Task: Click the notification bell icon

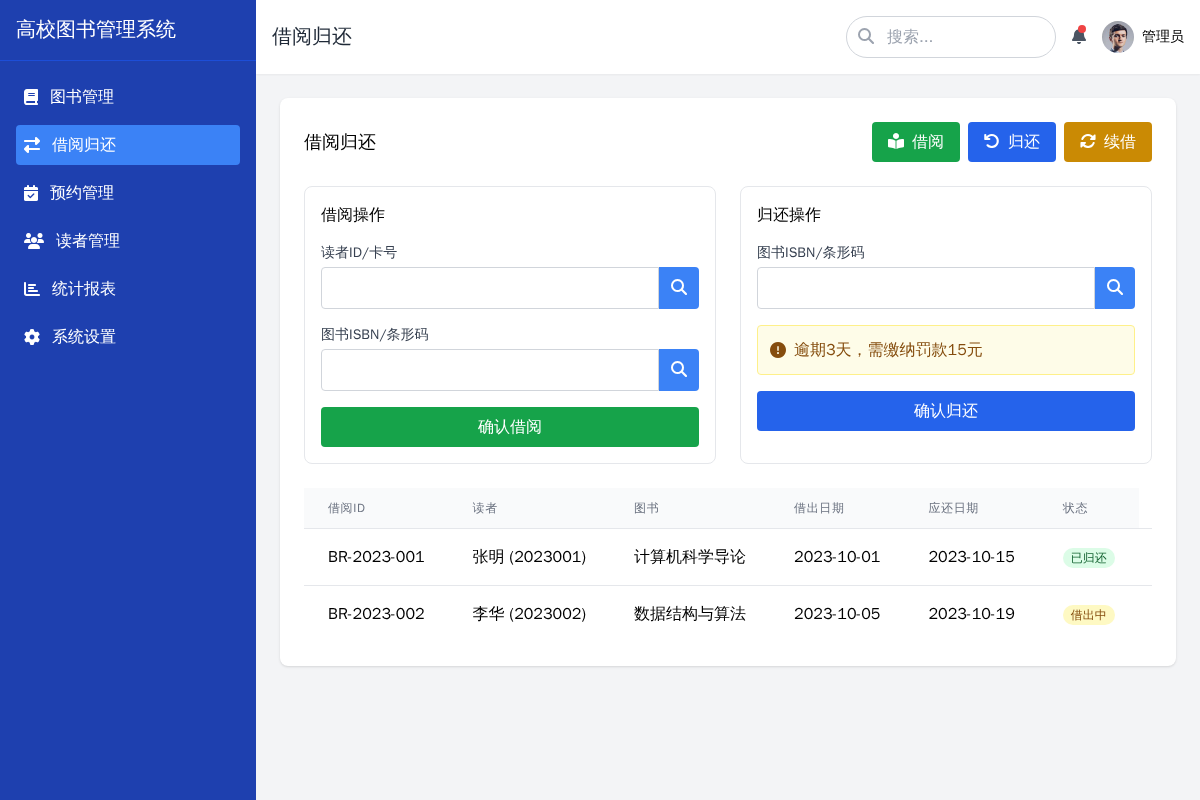Action: [x=1079, y=35]
